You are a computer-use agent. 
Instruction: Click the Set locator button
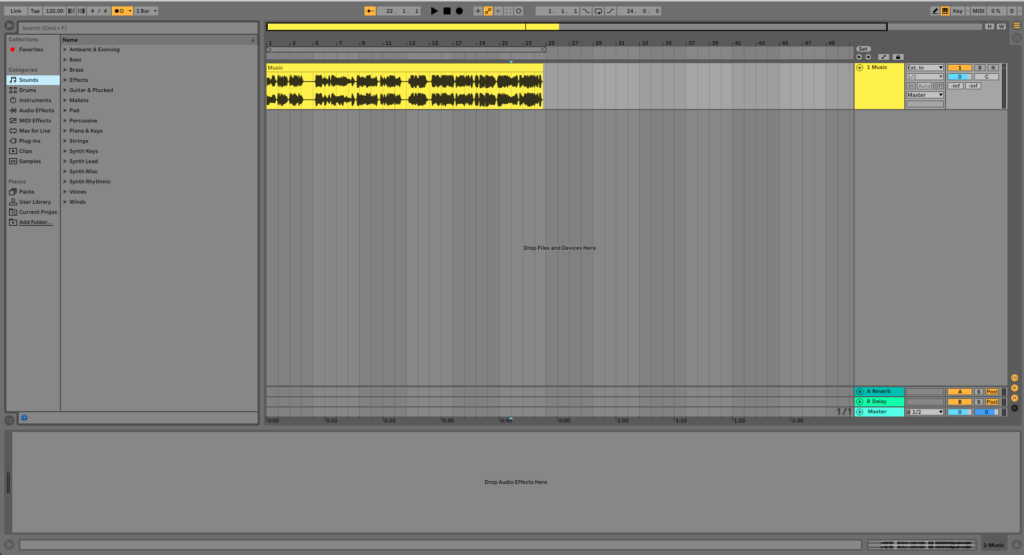[x=863, y=49]
